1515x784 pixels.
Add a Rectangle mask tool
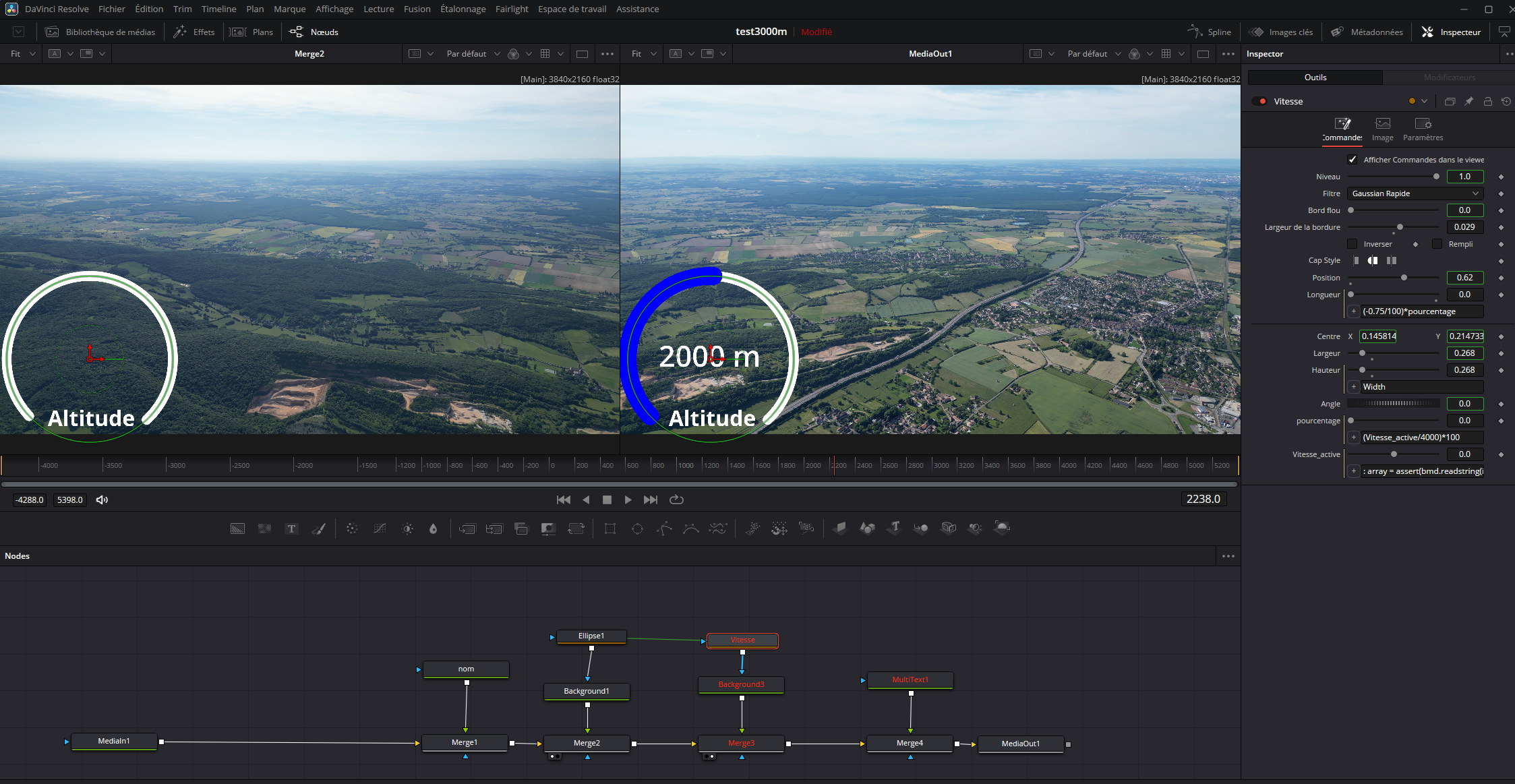click(610, 529)
